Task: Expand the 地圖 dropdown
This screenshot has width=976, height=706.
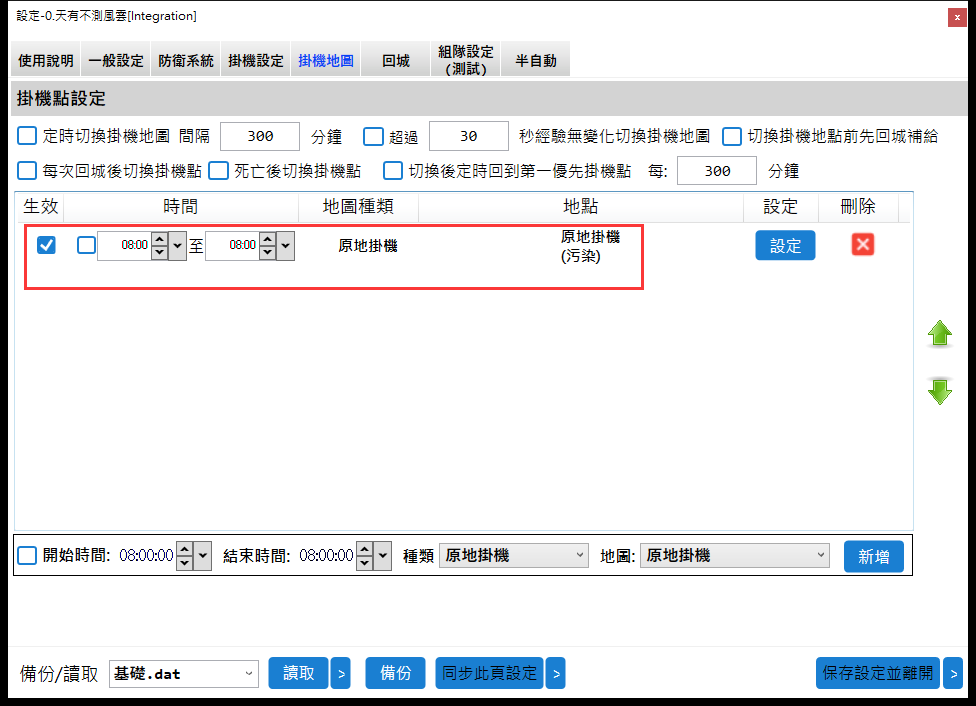Action: click(x=734, y=556)
